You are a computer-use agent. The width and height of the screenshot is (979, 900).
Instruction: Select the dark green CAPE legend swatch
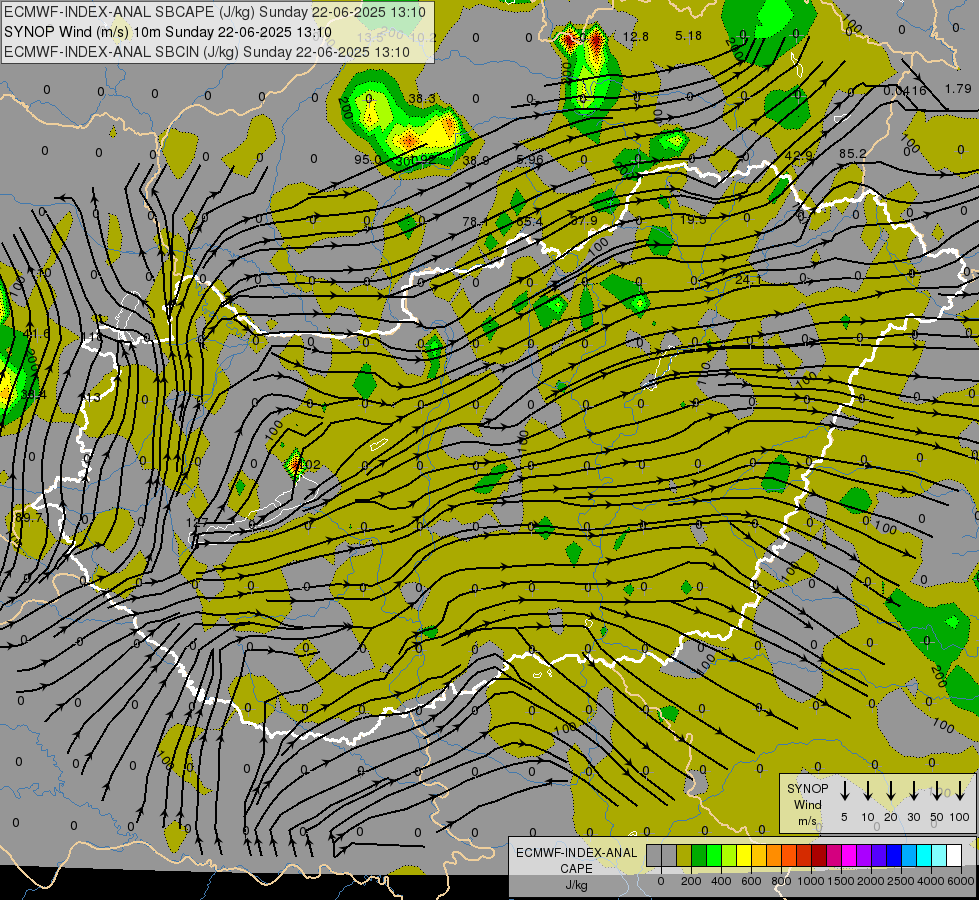699,856
